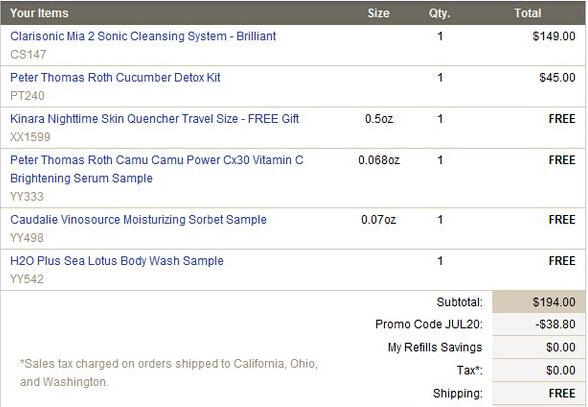Open Peter Thomas Roth Cucumber Detox Kit link
The width and height of the screenshot is (588, 407).
pyautogui.click(x=115, y=77)
